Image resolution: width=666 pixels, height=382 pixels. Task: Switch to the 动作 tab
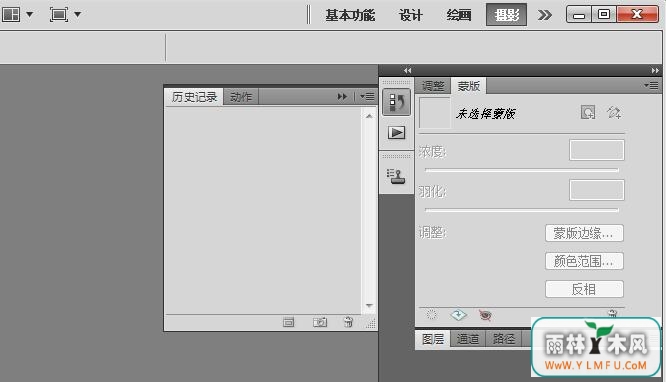coord(241,97)
